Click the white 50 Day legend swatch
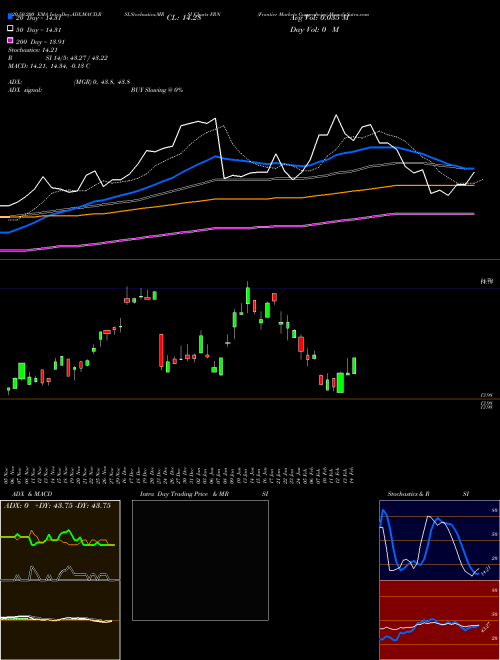The image size is (500, 660). pyautogui.click(x=10, y=28)
